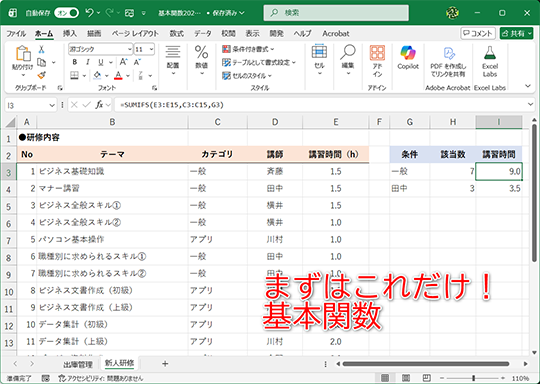
Task: Decrease font size with smaller A icon
Action: (x=137, y=62)
